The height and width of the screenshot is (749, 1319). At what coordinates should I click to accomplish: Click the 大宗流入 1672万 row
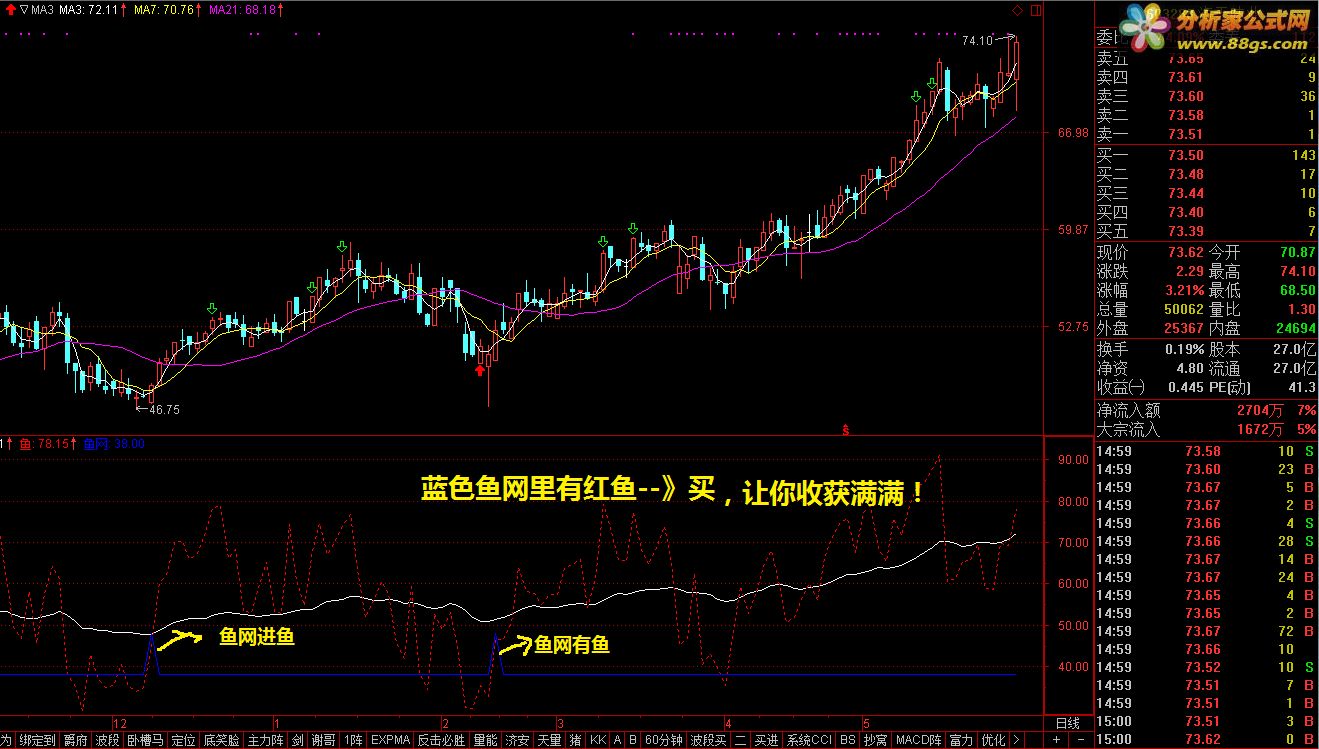click(1207, 429)
